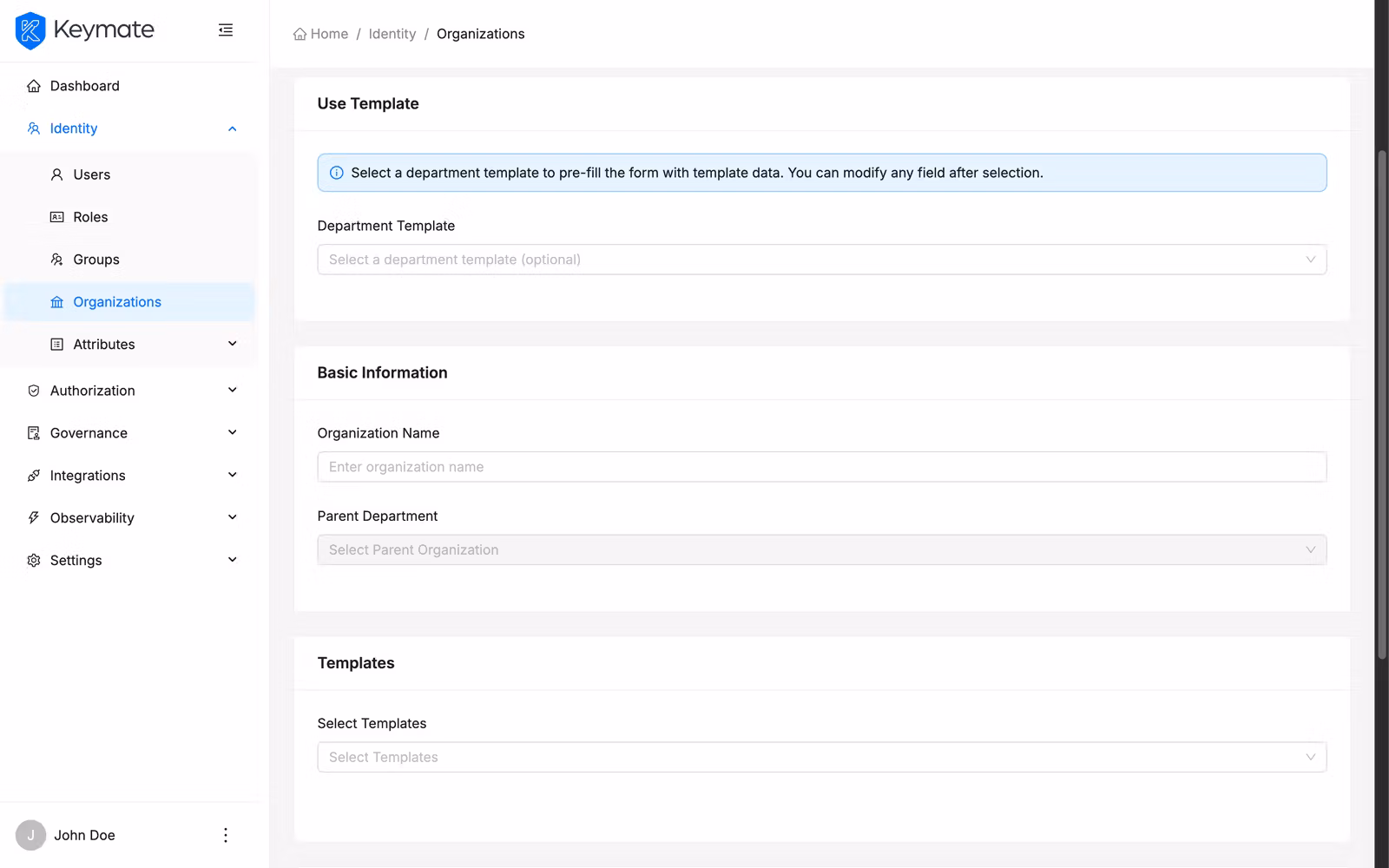The image size is (1389, 868).
Task: Open the Department Template dropdown
Action: point(821,259)
